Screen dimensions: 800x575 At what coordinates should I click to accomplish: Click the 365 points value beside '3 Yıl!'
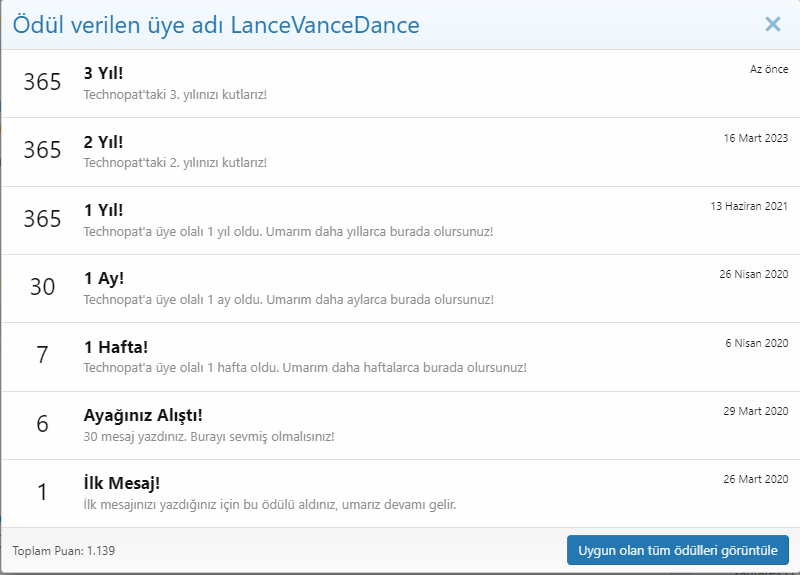42,82
